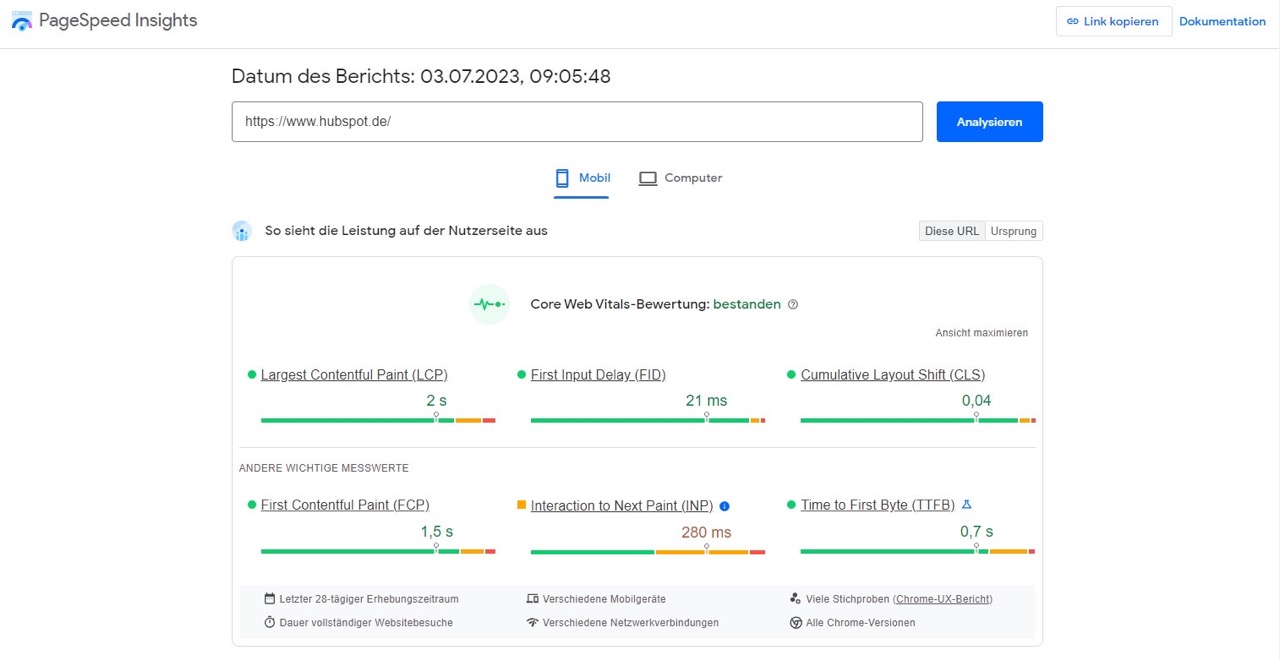1280x661 pixels.
Task: Click 'Verschiedene Netzwerkverbindungen' text
Action: tap(631, 622)
